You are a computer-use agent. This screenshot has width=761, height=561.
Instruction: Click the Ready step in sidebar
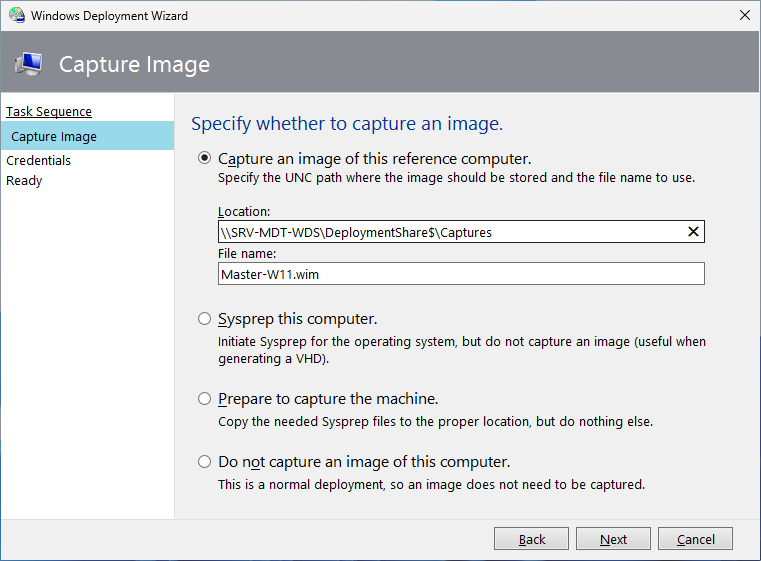pyautogui.click(x=24, y=181)
